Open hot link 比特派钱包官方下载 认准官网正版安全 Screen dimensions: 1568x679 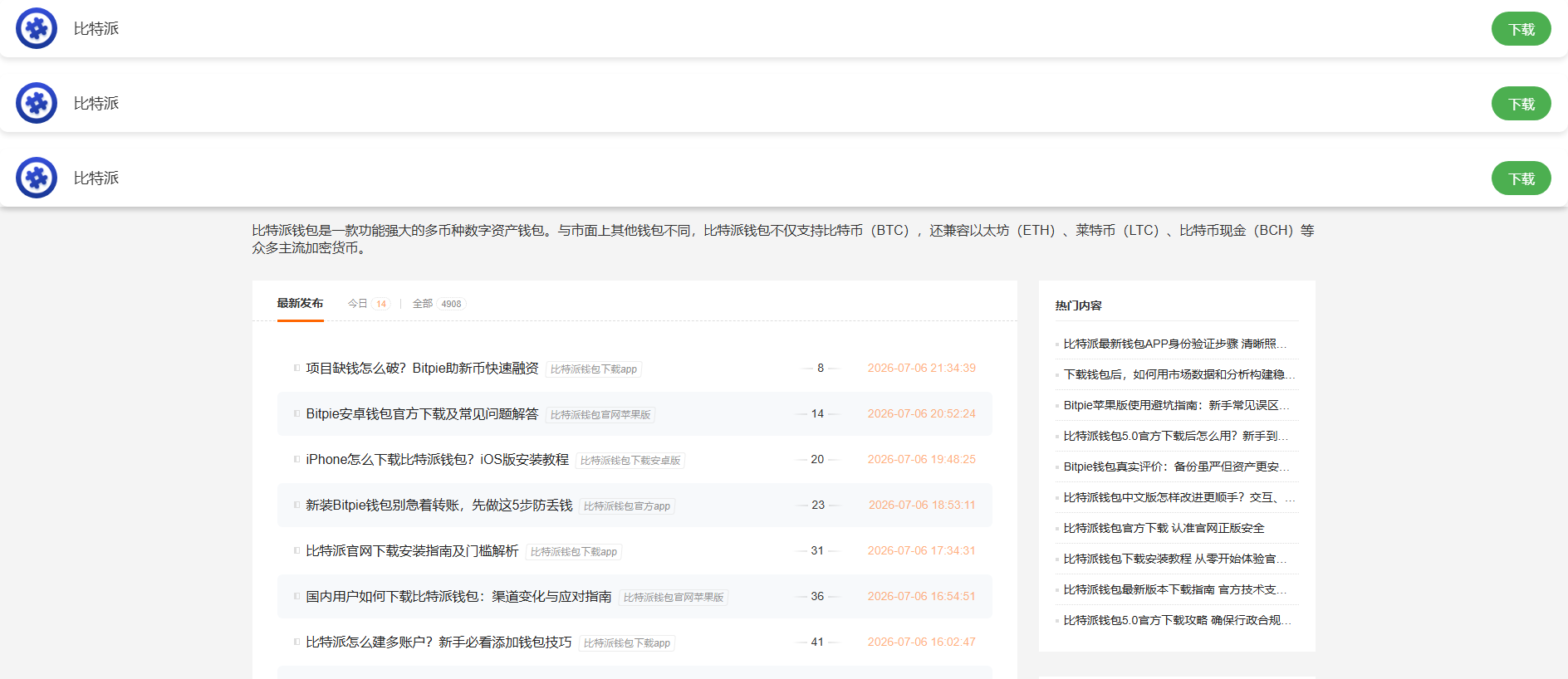coord(1164,528)
